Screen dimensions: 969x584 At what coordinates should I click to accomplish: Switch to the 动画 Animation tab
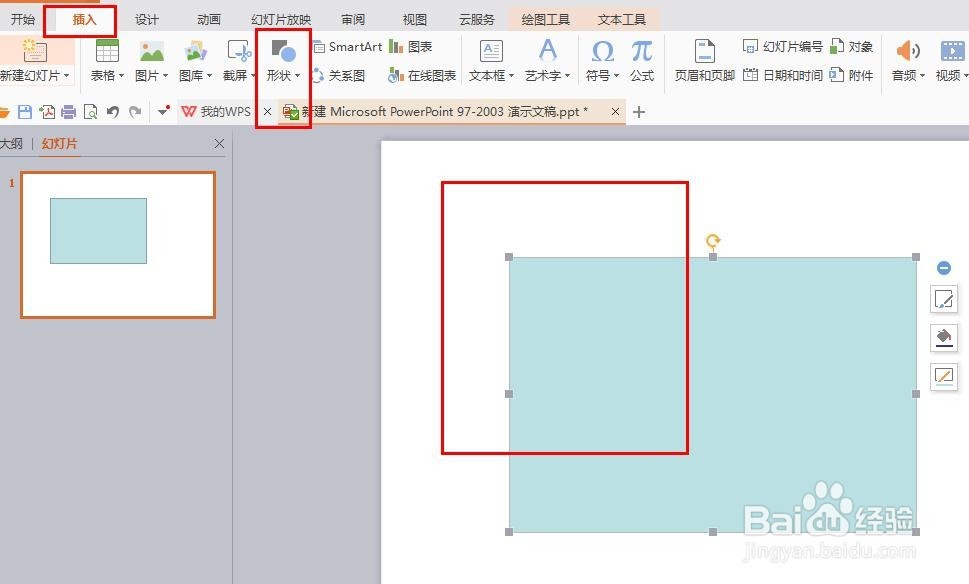point(208,19)
